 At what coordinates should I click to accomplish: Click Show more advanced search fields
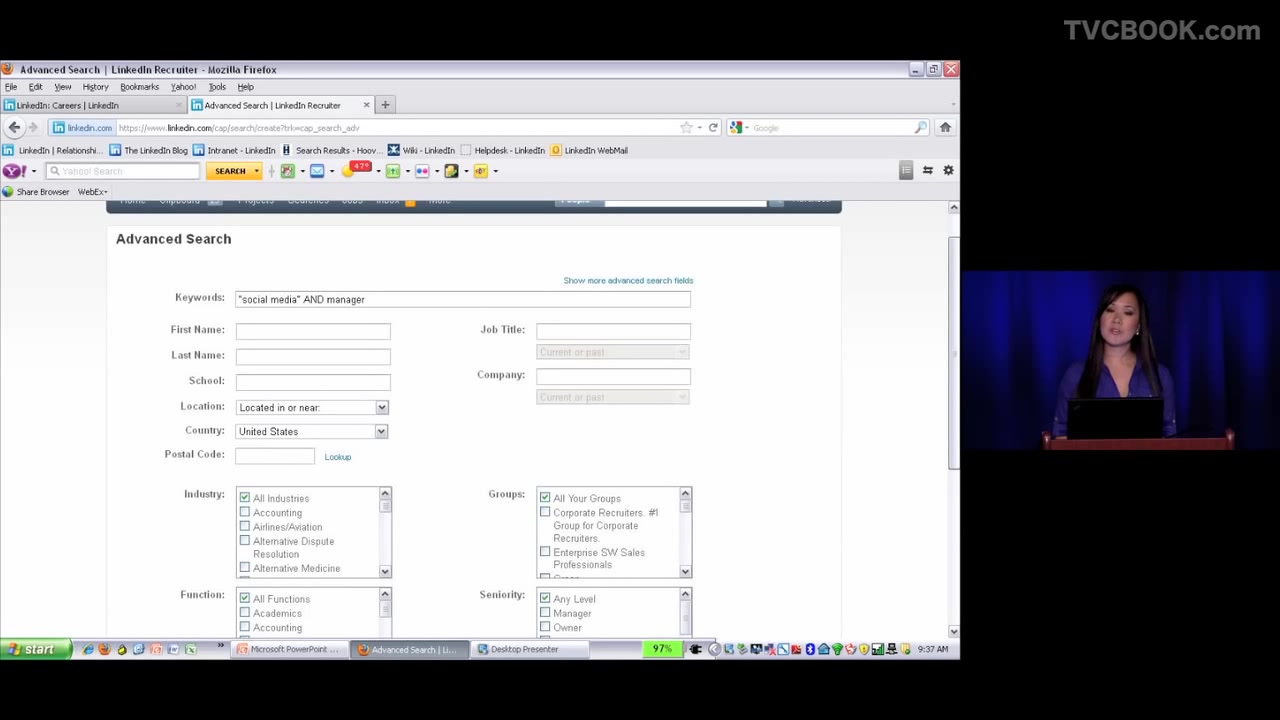pos(628,281)
